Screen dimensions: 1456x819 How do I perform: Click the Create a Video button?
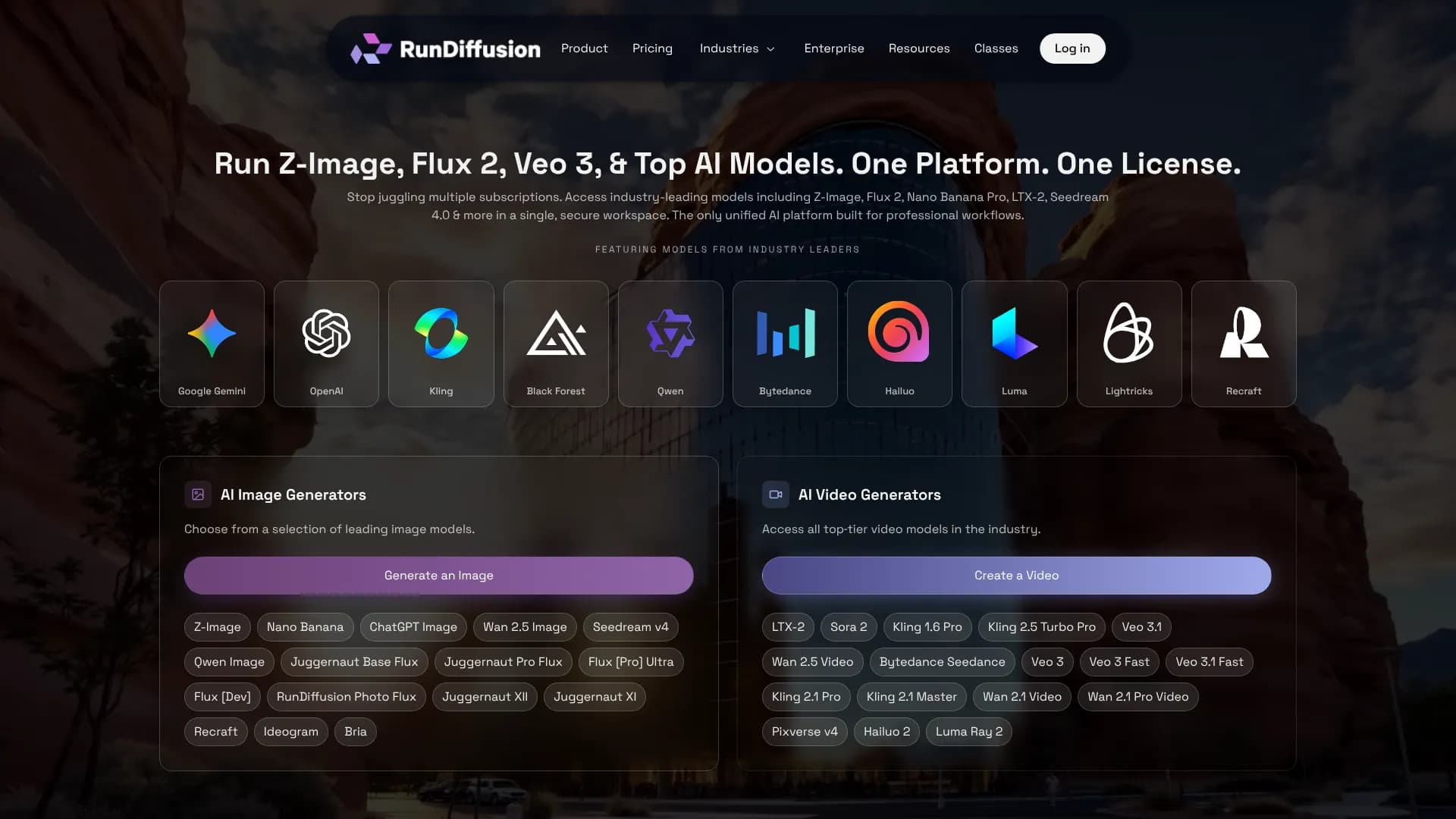point(1016,576)
